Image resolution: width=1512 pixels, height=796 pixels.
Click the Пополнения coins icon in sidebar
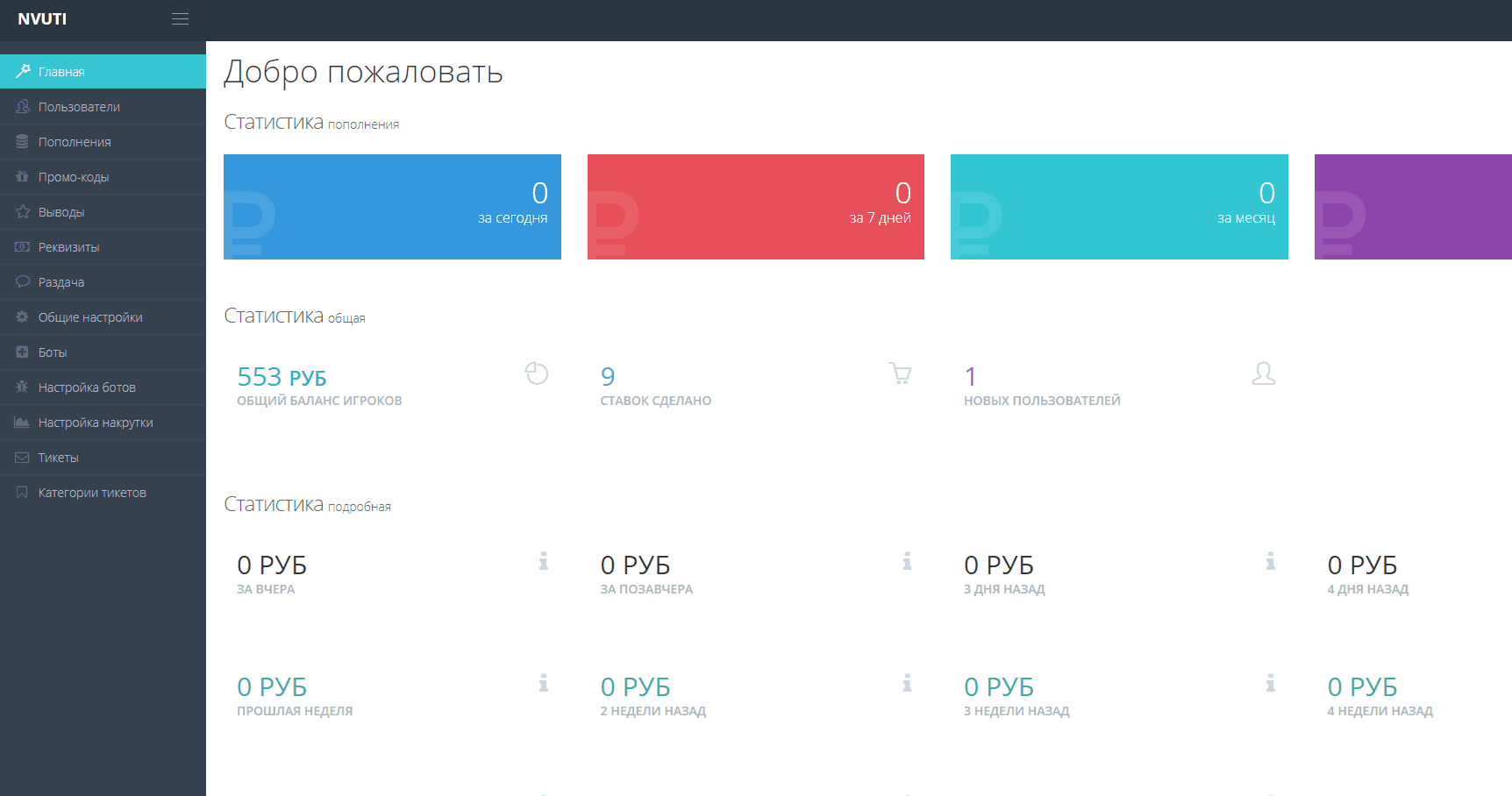coord(22,142)
